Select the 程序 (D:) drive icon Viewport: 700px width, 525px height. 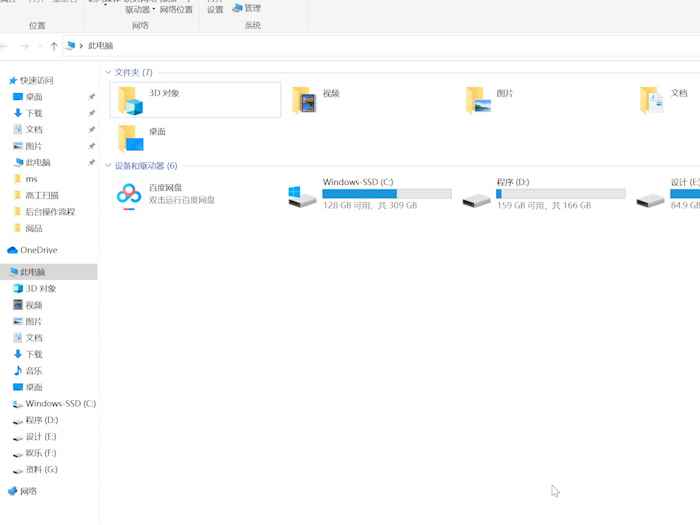(x=476, y=196)
